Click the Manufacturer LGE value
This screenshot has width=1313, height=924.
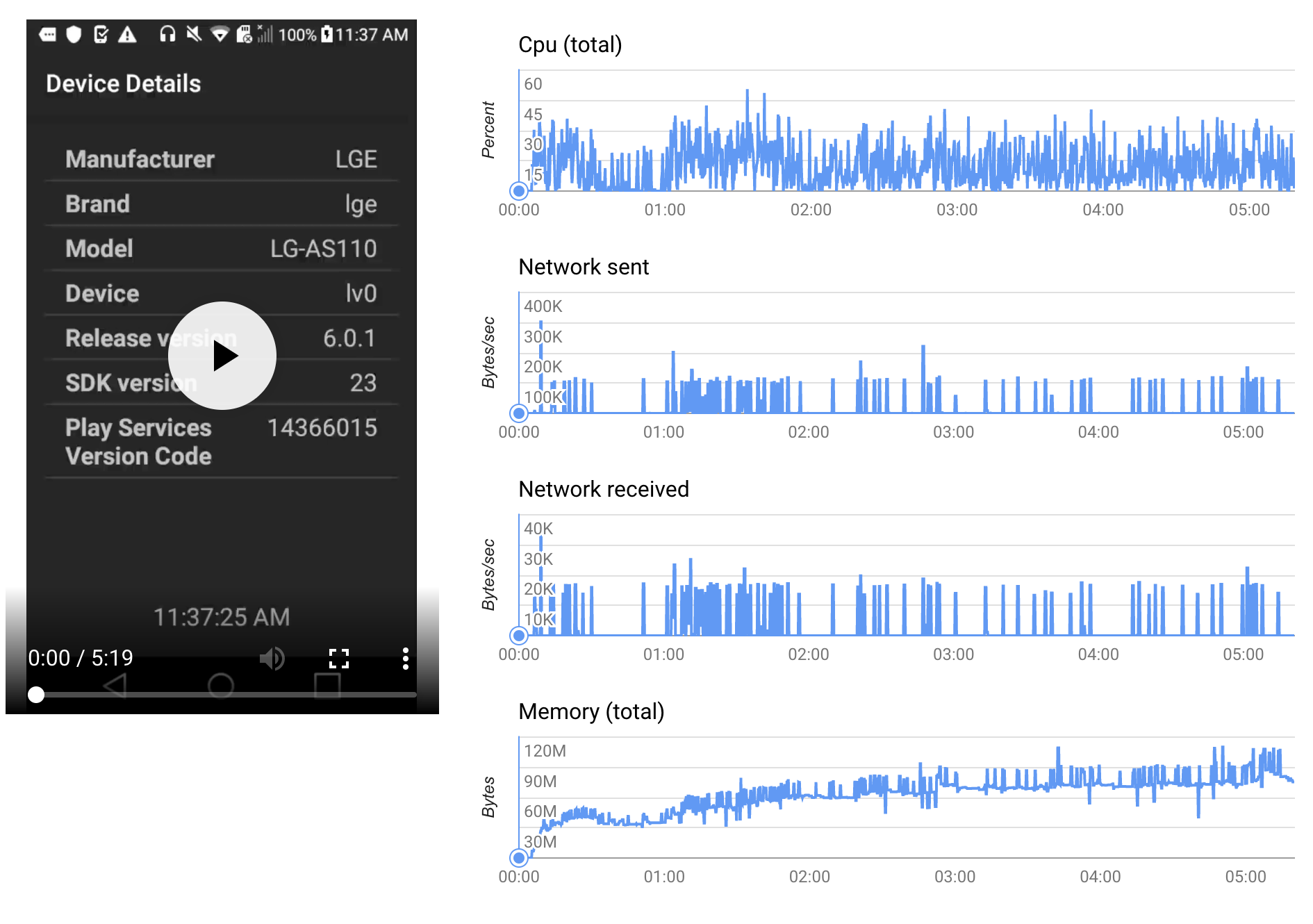point(356,159)
